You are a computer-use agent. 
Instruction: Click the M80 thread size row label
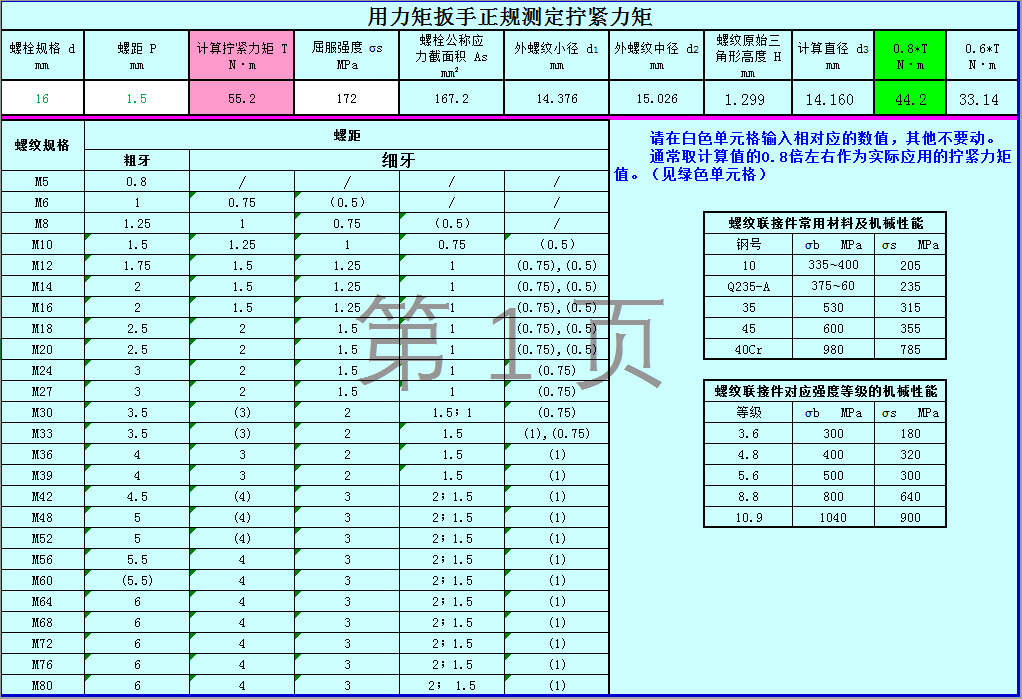click(x=42, y=686)
